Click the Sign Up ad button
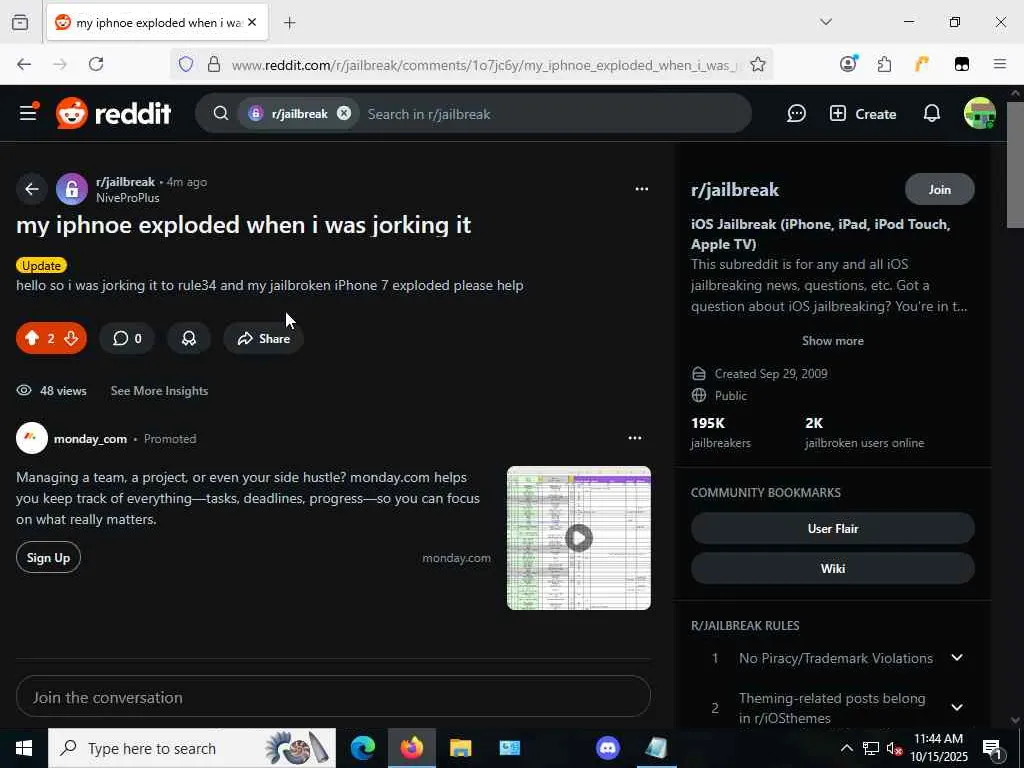 pyautogui.click(x=48, y=558)
